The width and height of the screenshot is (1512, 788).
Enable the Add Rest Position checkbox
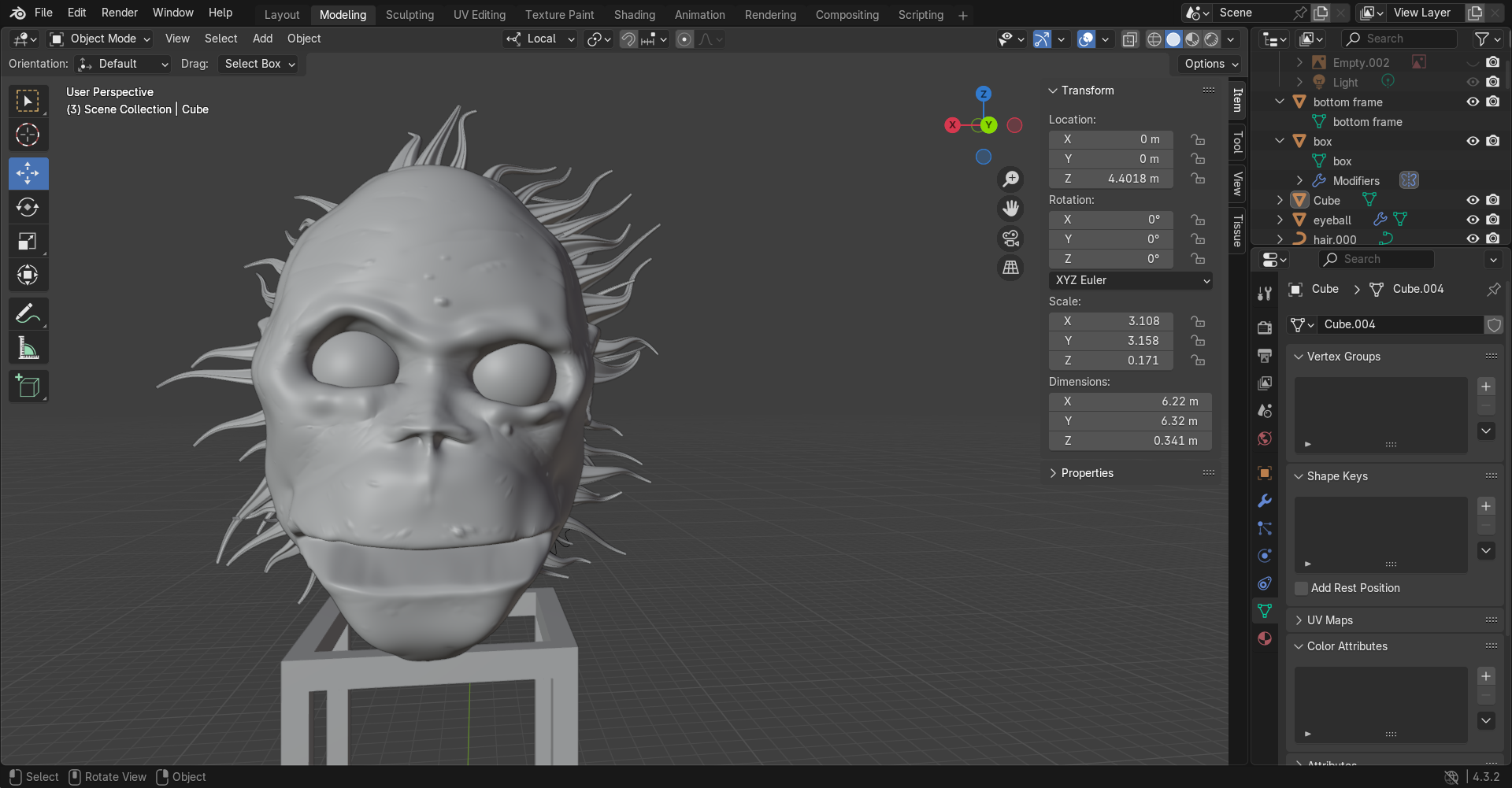pyautogui.click(x=1302, y=588)
